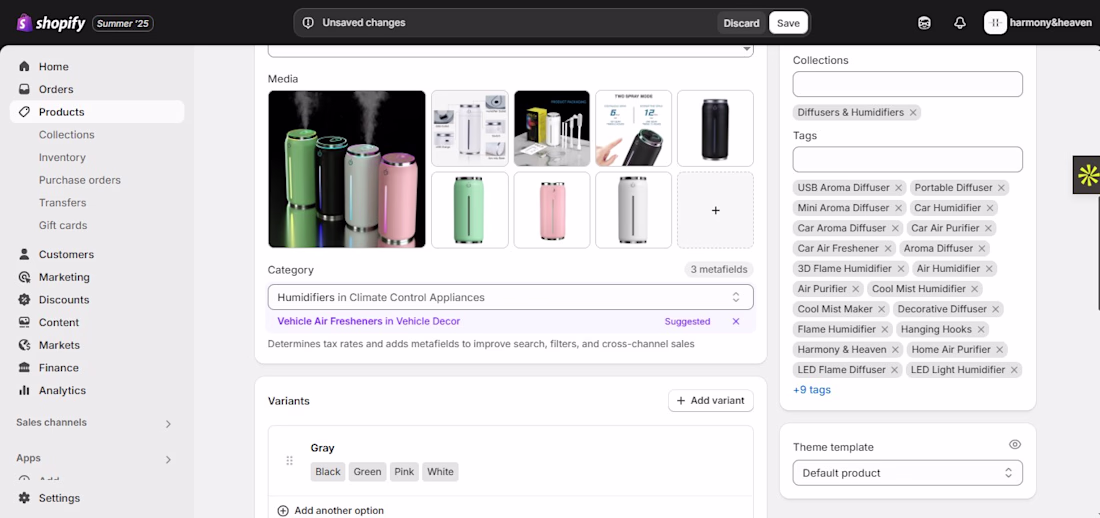This screenshot has height=518, width=1100.
Task: Expand Sales channels chevron
Action: pos(168,424)
